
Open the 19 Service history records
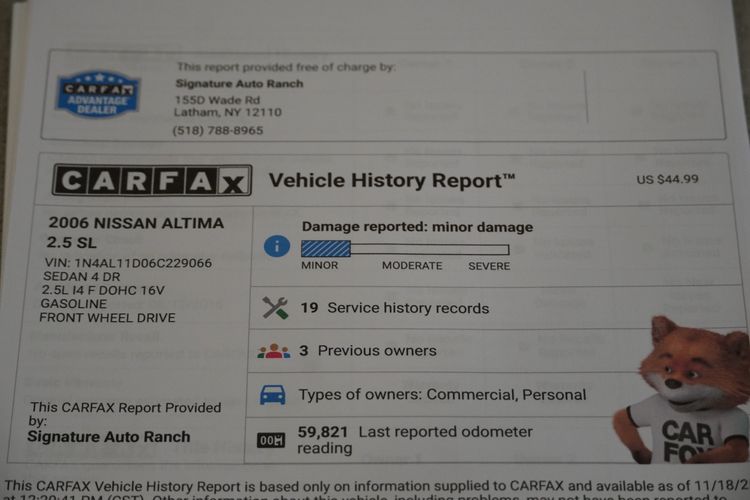[395, 308]
